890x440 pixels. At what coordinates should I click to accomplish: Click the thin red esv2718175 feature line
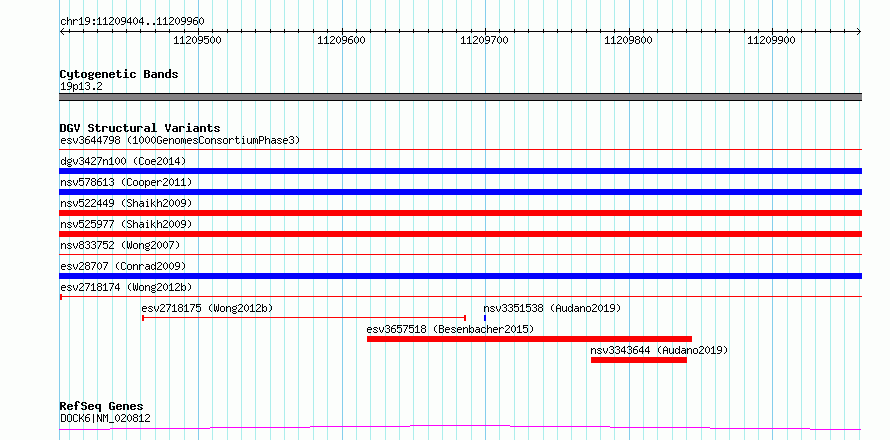pos(304,318)
